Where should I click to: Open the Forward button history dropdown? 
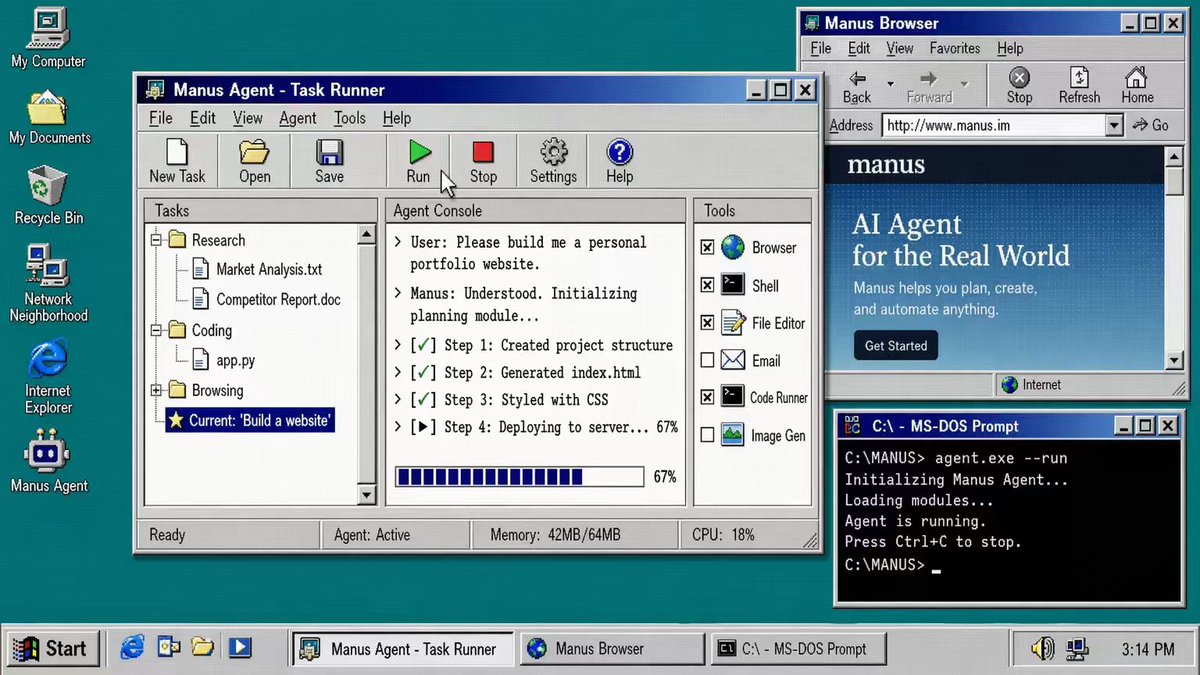(x=964, y=82)
